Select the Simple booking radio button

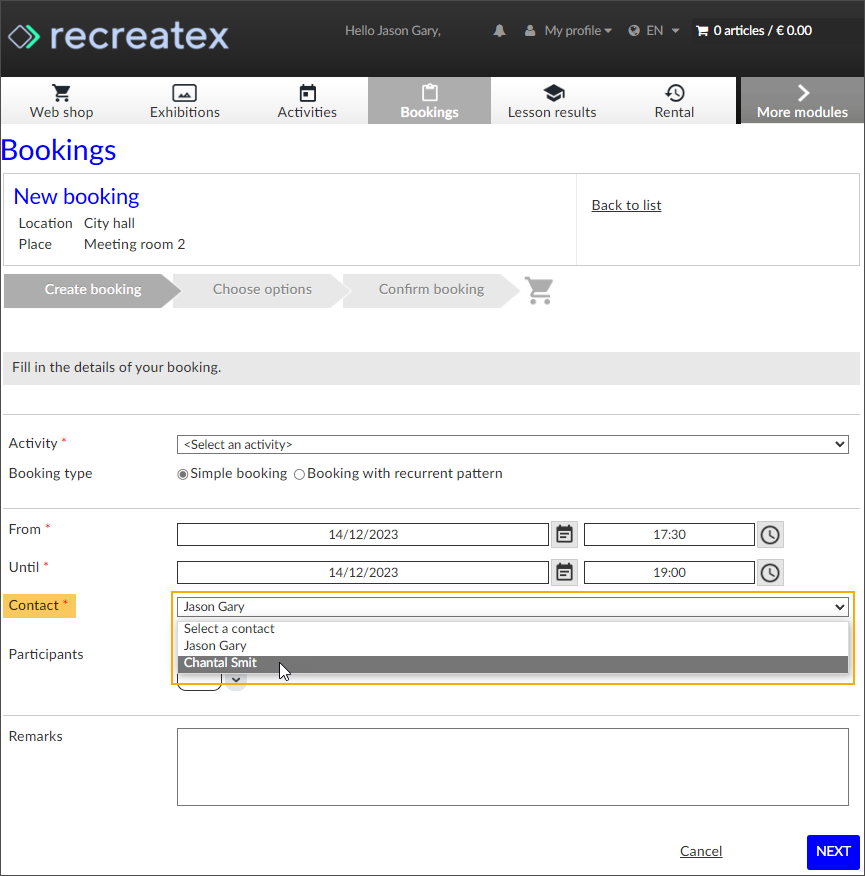pyautogui.click(x=182, y=473)
